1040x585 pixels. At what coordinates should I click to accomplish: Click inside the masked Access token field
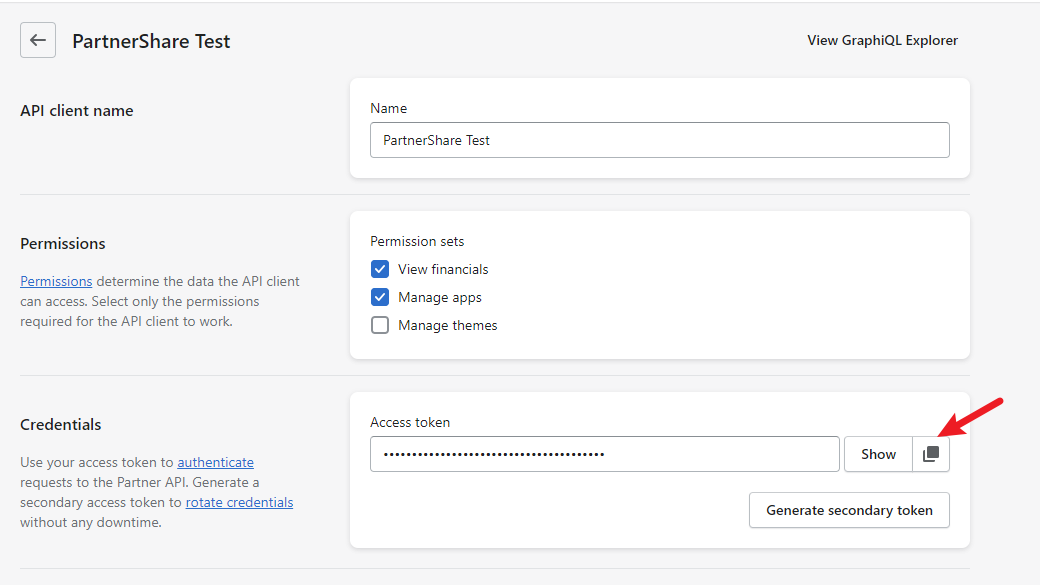point(605,454)
